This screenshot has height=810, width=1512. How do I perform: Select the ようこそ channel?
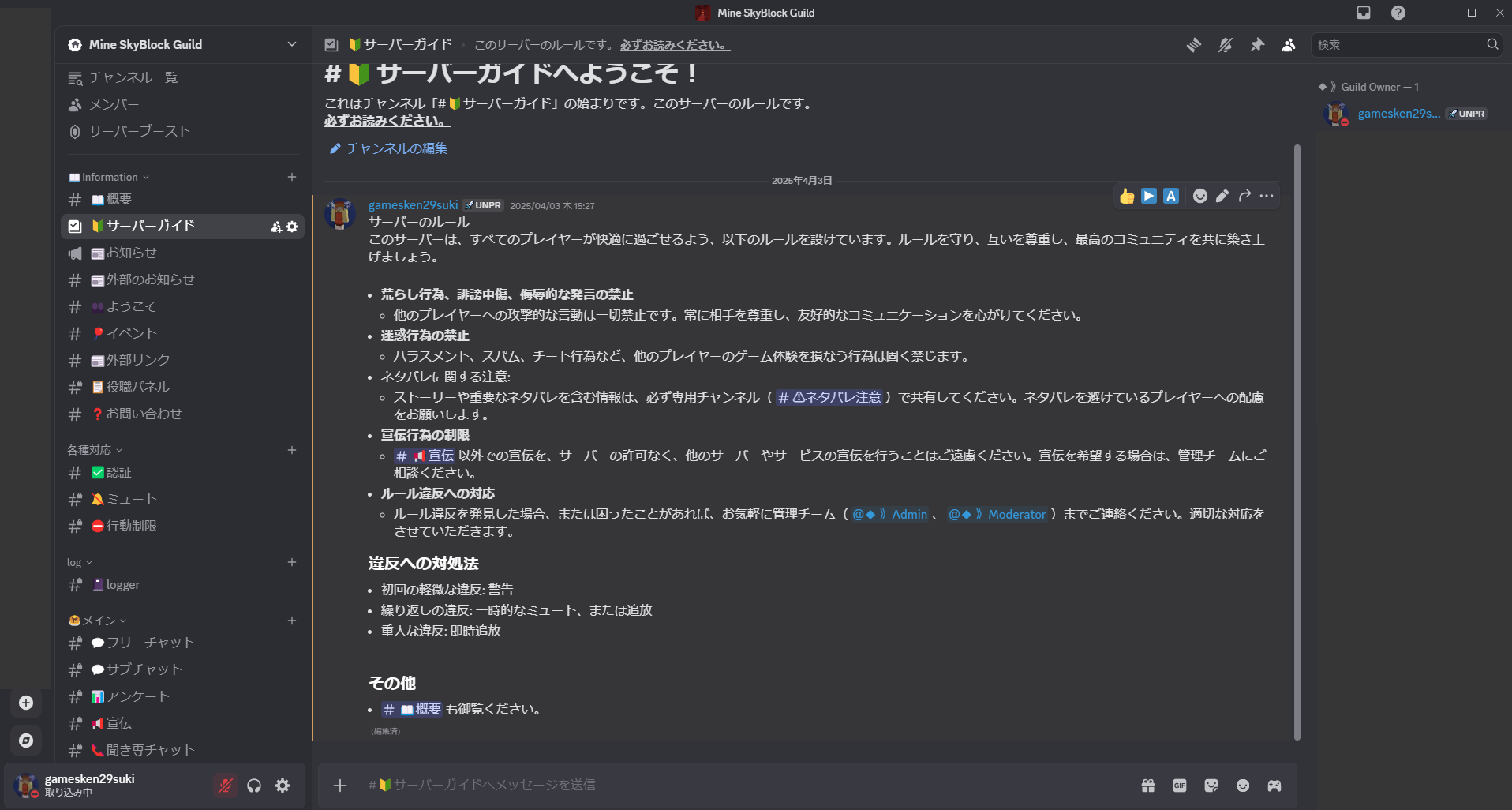[x=182, y=307]
